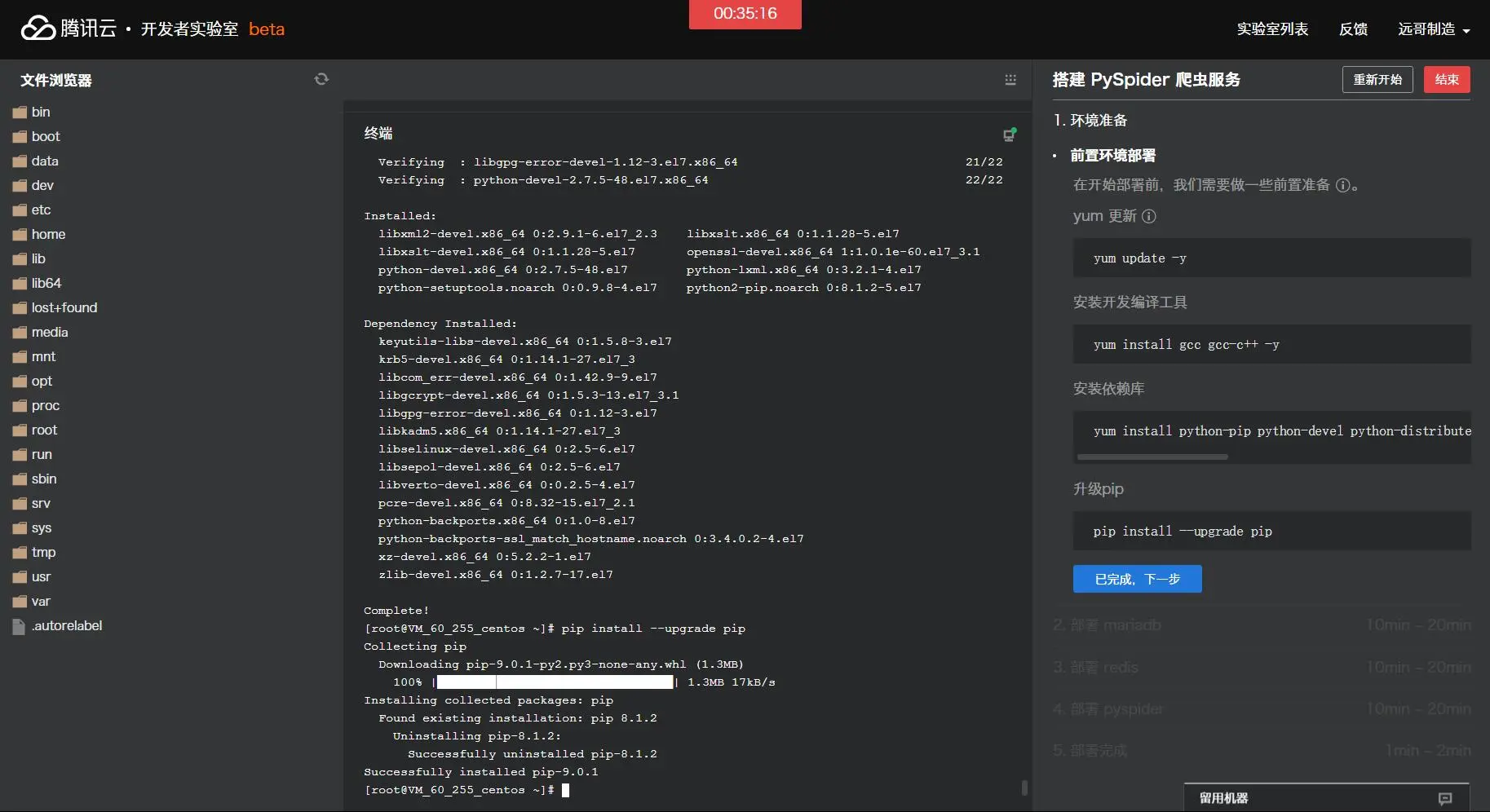
Task: Click the 已完成，下一步 button
Action: click(x=1137, y=579)
